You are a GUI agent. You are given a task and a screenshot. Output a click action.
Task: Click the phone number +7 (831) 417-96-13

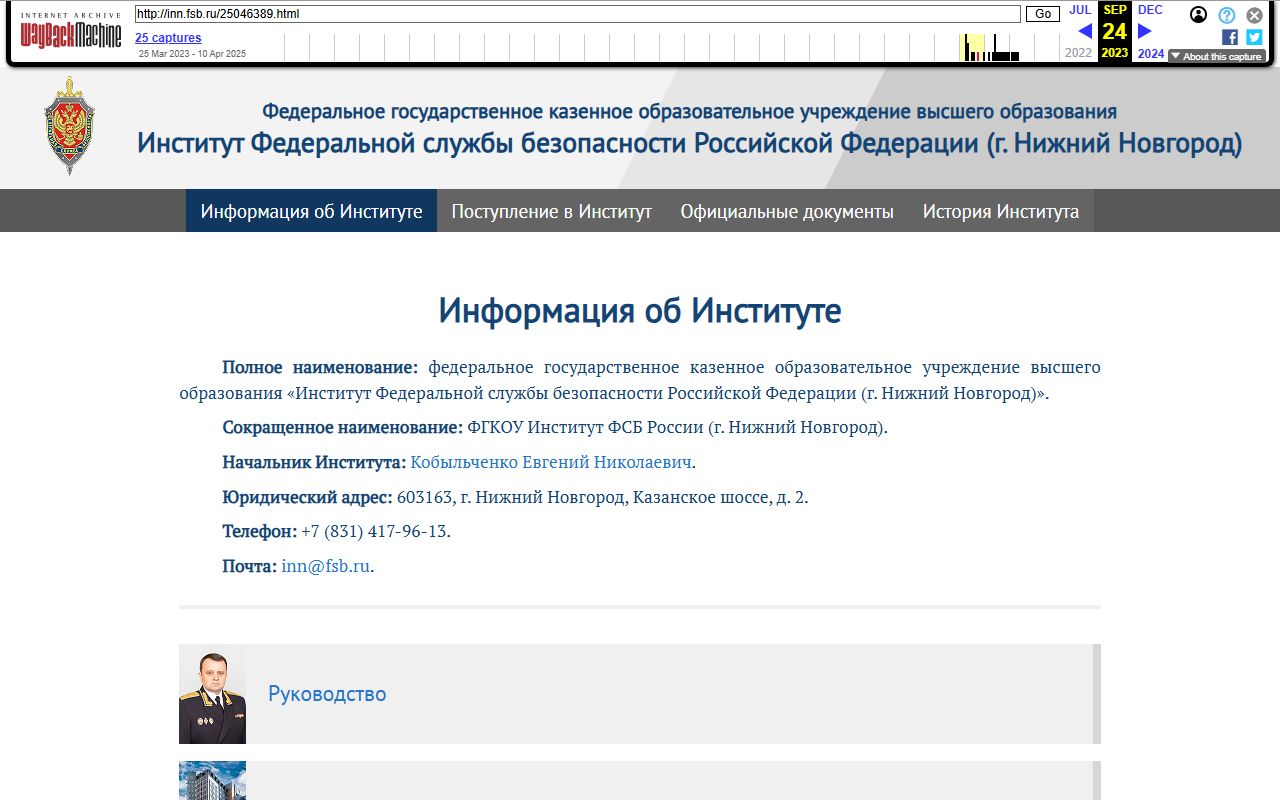pyautogui.click(x=375, y=531)
